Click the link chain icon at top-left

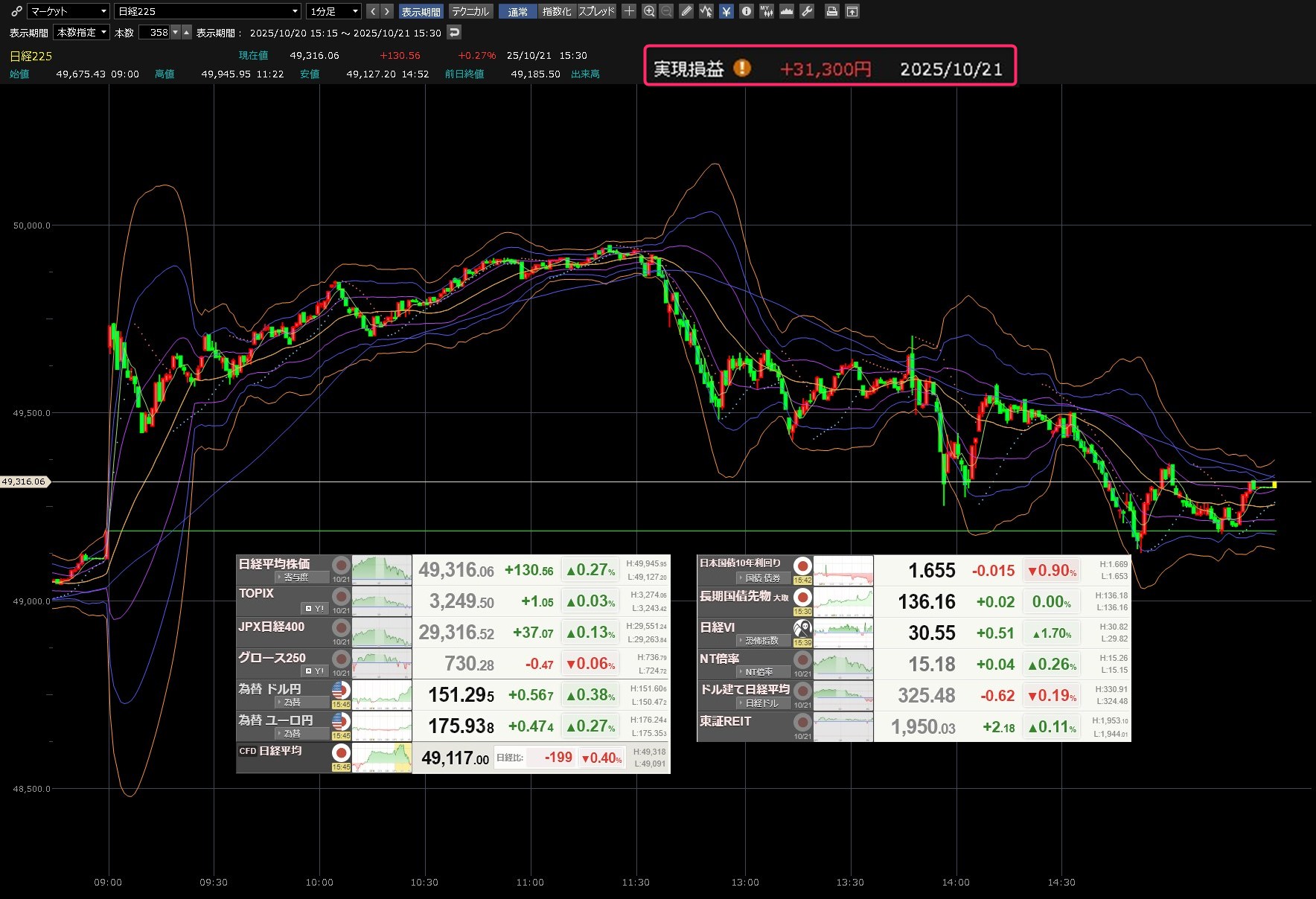[16, 11]
